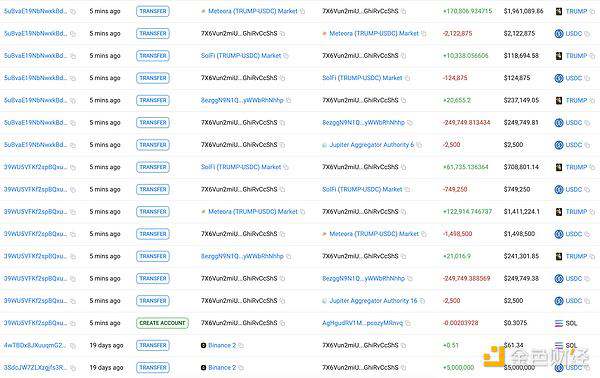
Task: Open Meteora (TRUMP-USDC) Market in +122,914.746737 row
Action: click(253, 212)
